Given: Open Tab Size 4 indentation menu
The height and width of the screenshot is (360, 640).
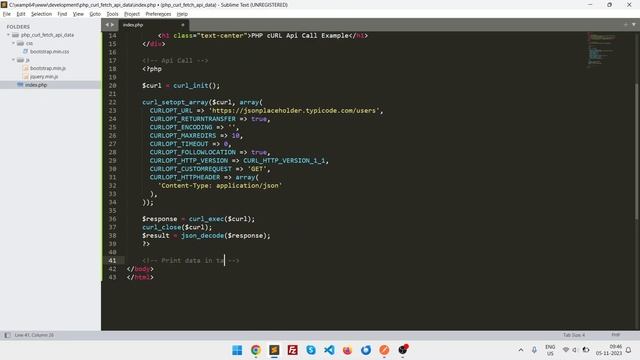Looking at the screenshot, I should tap(574, 335).
